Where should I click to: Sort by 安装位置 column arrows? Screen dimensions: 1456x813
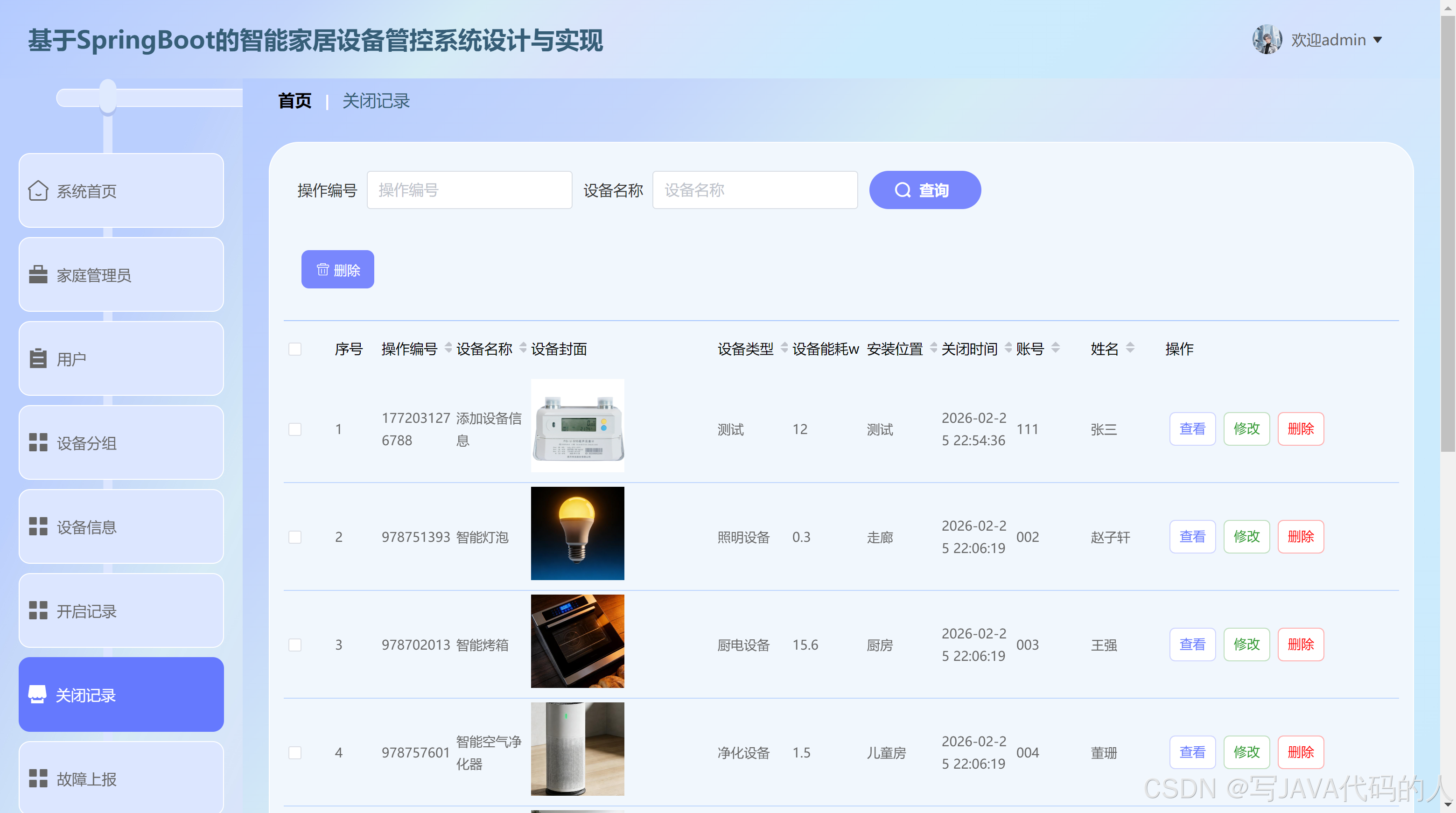934,348
